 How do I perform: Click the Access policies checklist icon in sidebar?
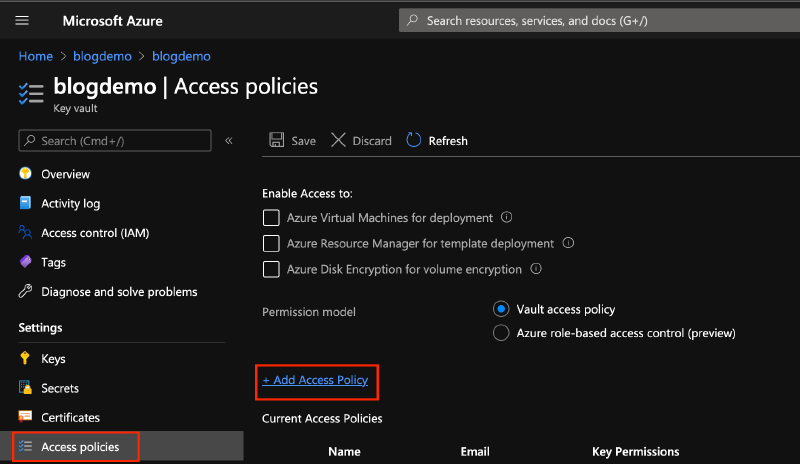pyautogui.click(x=25, y=446)
